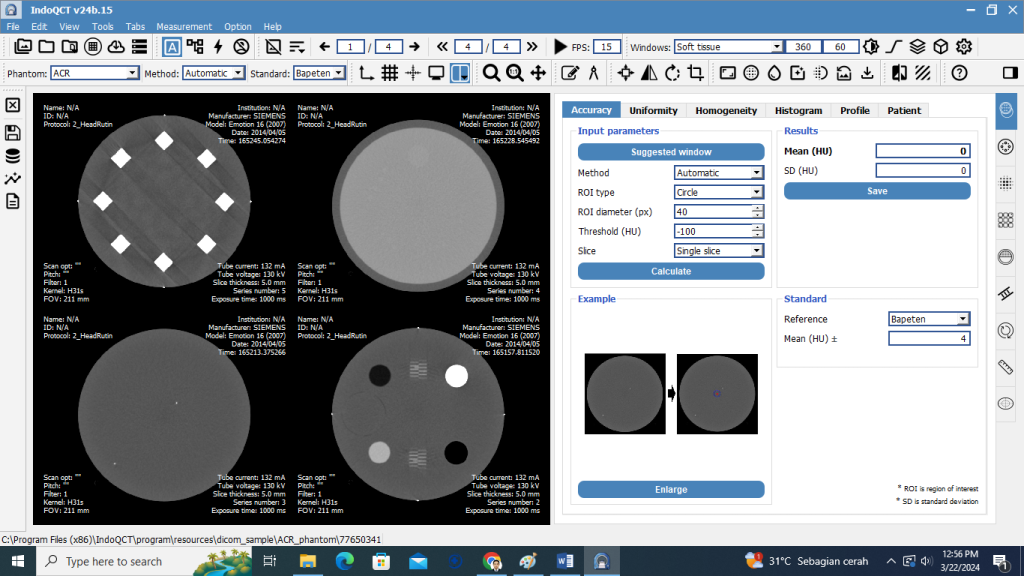Viewport: 1024px width, 576px height.
Task: Open the help question mark icon
Action: 959,73
